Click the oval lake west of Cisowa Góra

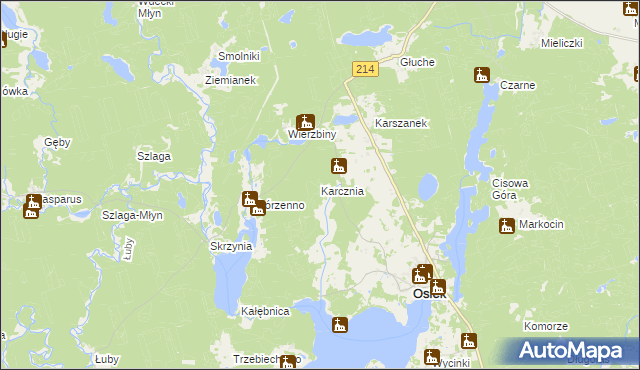coord(428,187)
